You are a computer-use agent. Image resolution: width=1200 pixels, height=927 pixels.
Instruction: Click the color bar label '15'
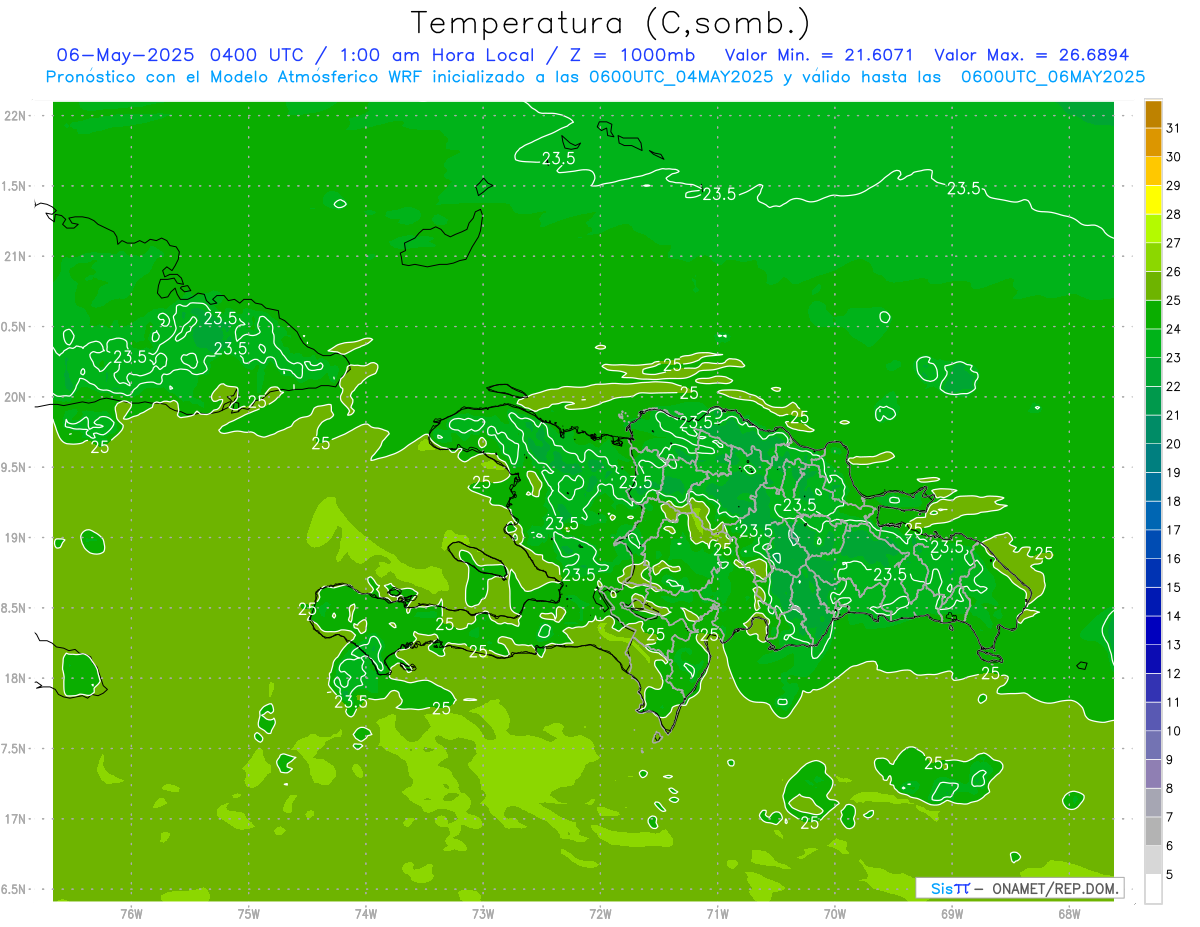[x=1173, y=588]
